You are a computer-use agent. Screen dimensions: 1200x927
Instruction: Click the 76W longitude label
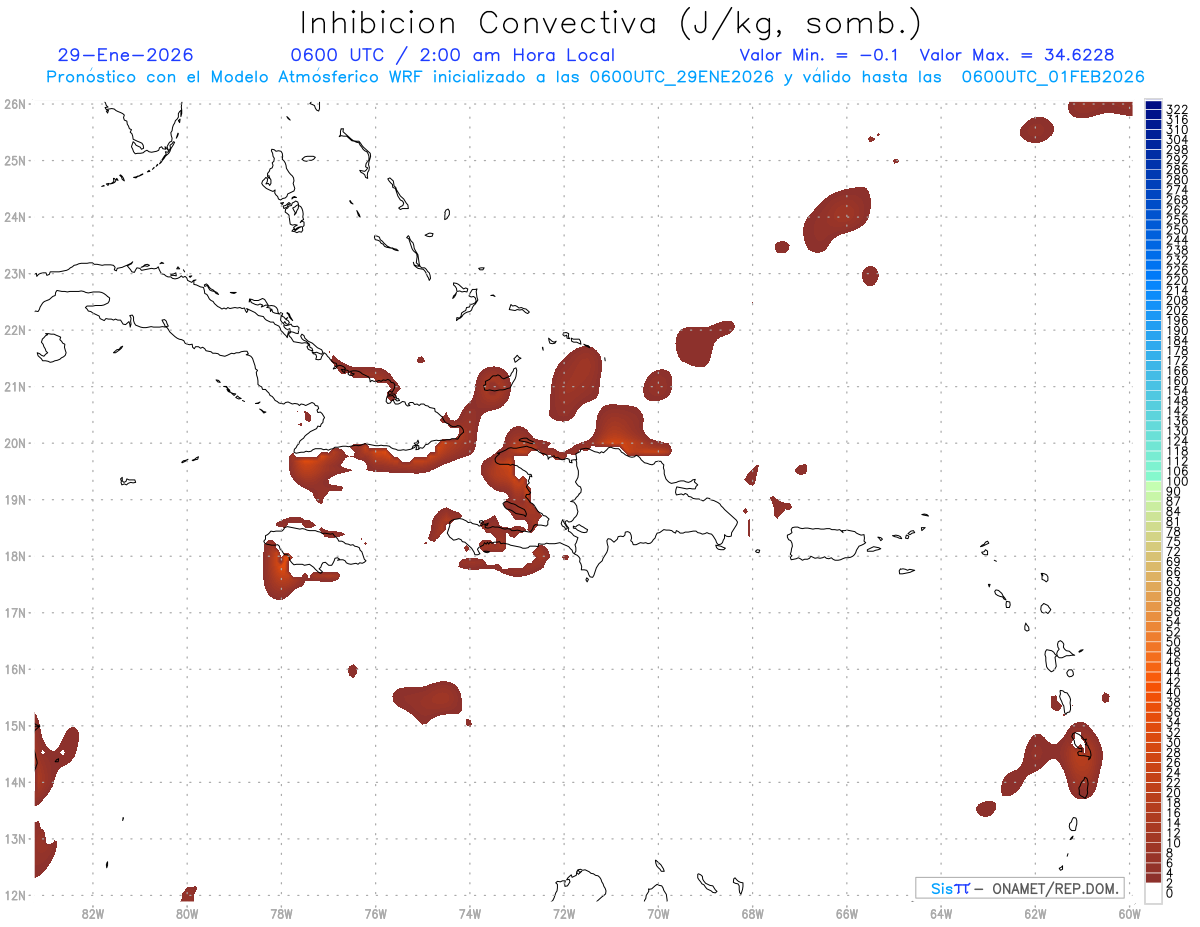(x=375, y=913)
